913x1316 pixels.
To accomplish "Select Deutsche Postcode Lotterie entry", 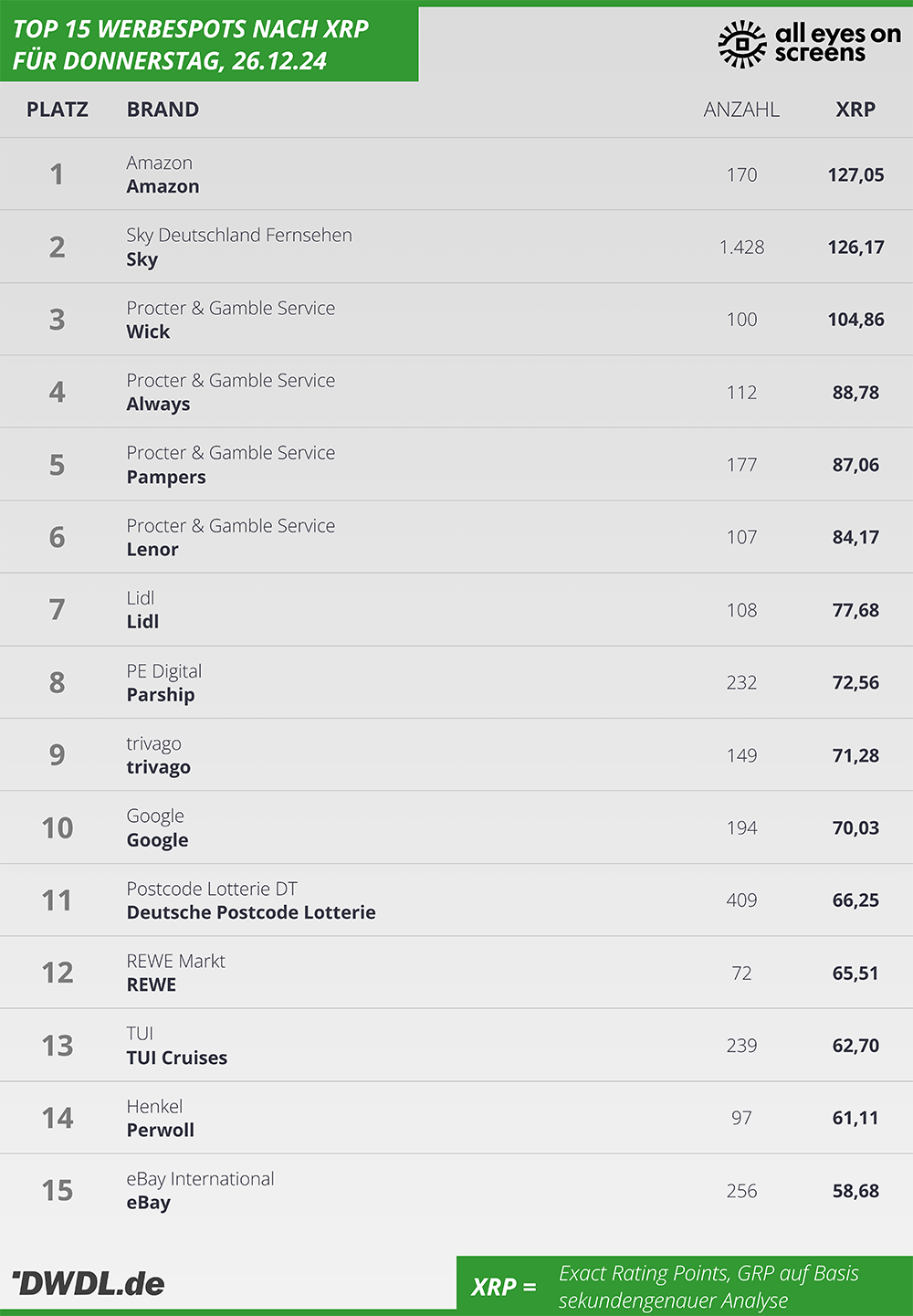I will tap(251, 912).
